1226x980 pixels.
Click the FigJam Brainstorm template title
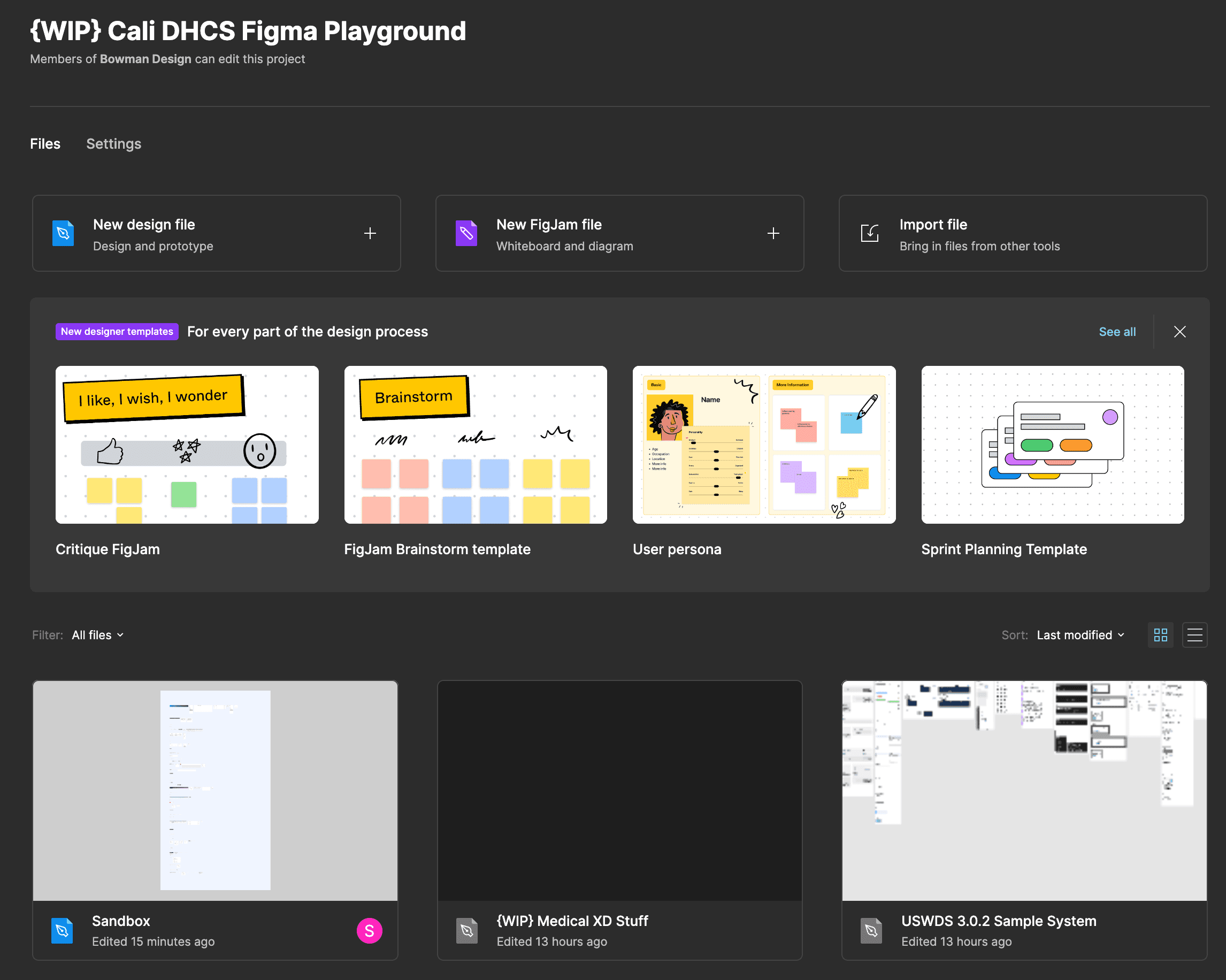[438, 549]
